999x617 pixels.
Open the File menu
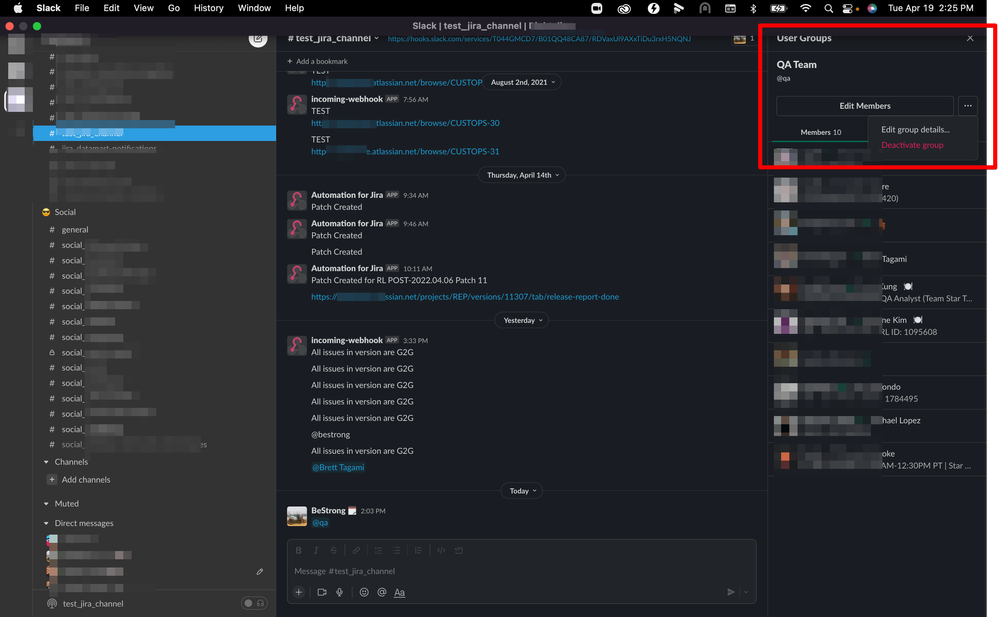pos(82,8)
